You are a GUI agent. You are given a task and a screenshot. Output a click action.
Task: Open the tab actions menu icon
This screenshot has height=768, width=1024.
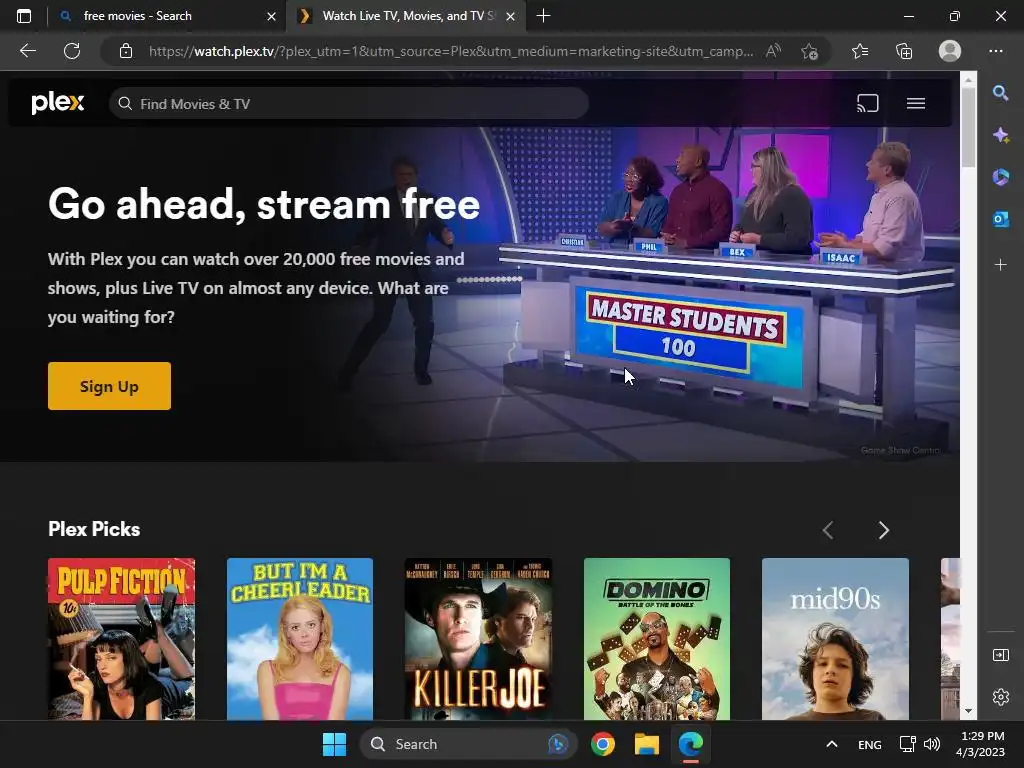(x=24, y=16)
